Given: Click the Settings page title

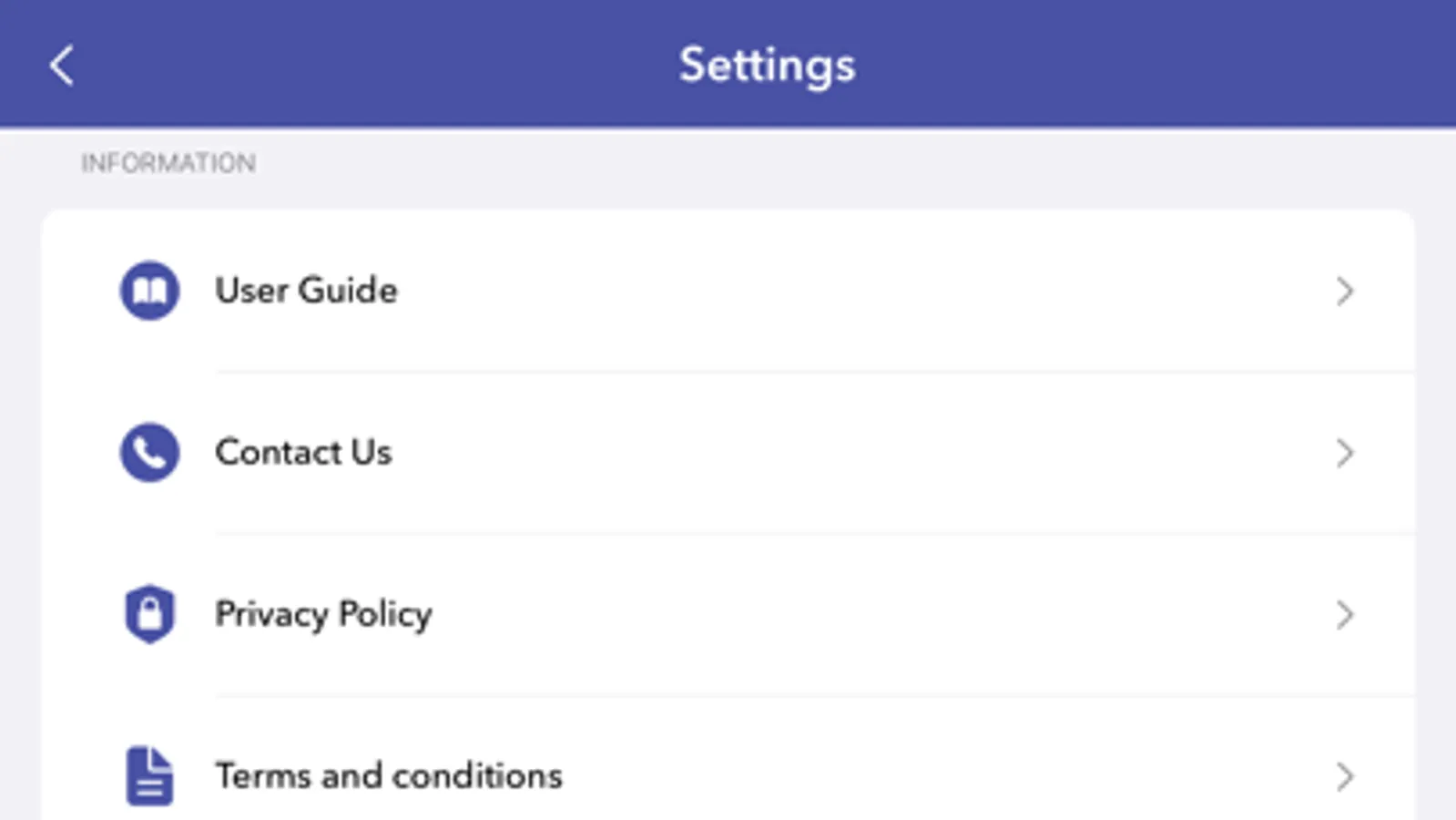Looking at the screenshot, I should pyautogui.click(x=767, y=66).
